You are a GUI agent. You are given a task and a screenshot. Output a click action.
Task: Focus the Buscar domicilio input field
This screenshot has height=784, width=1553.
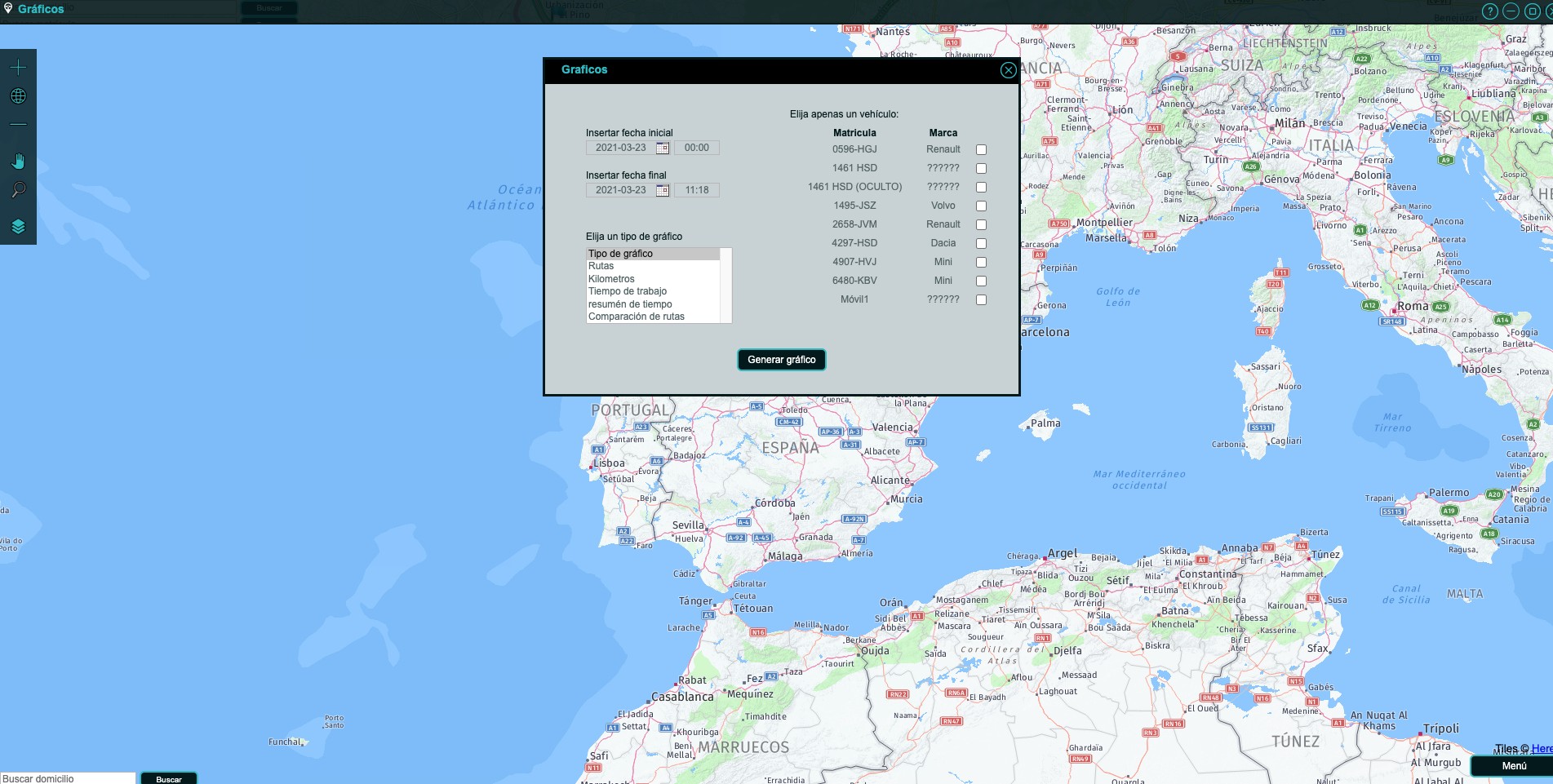(68, 778)
